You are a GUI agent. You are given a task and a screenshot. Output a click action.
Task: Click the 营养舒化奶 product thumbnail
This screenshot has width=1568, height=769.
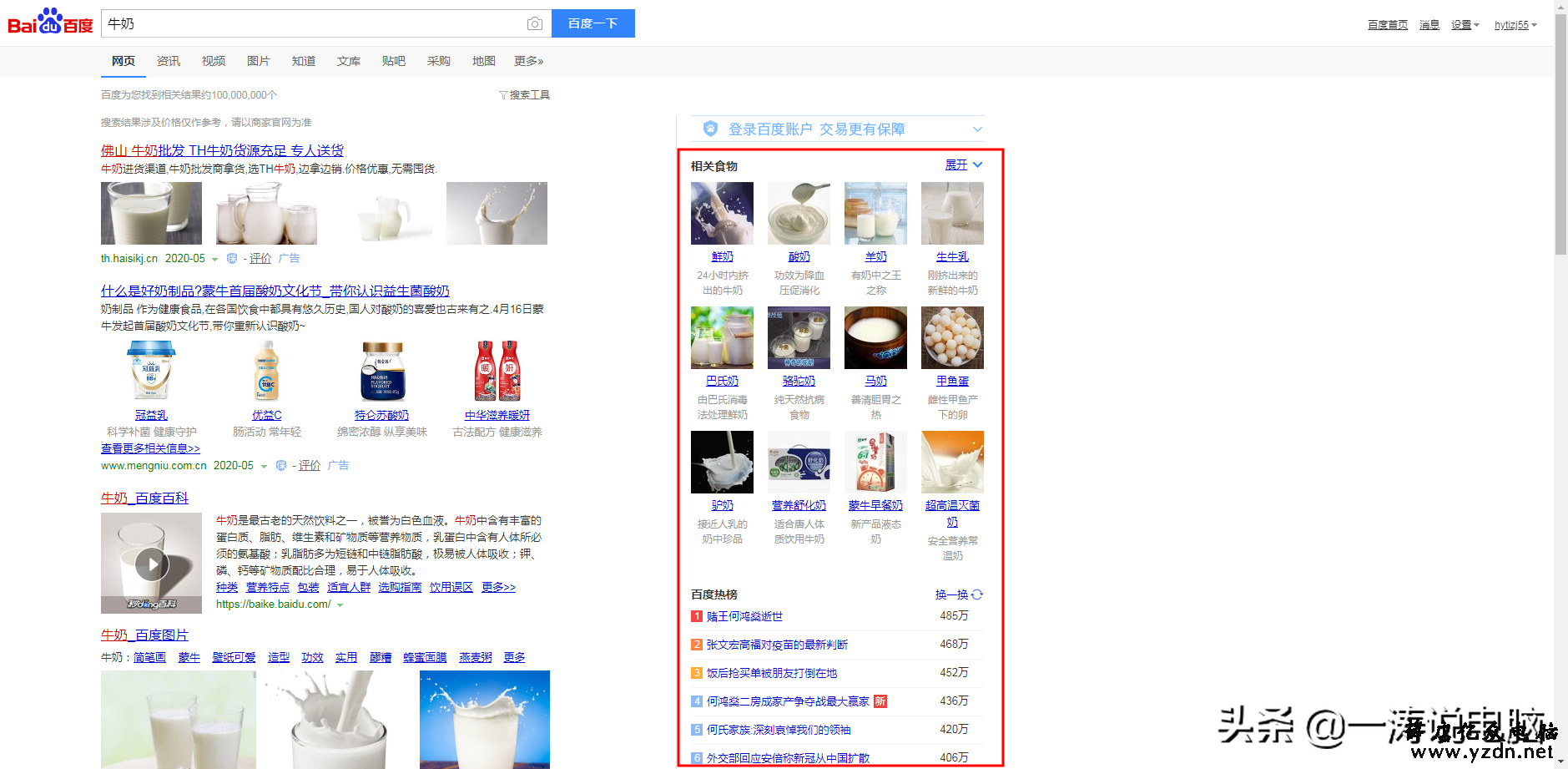click(799, 462)
